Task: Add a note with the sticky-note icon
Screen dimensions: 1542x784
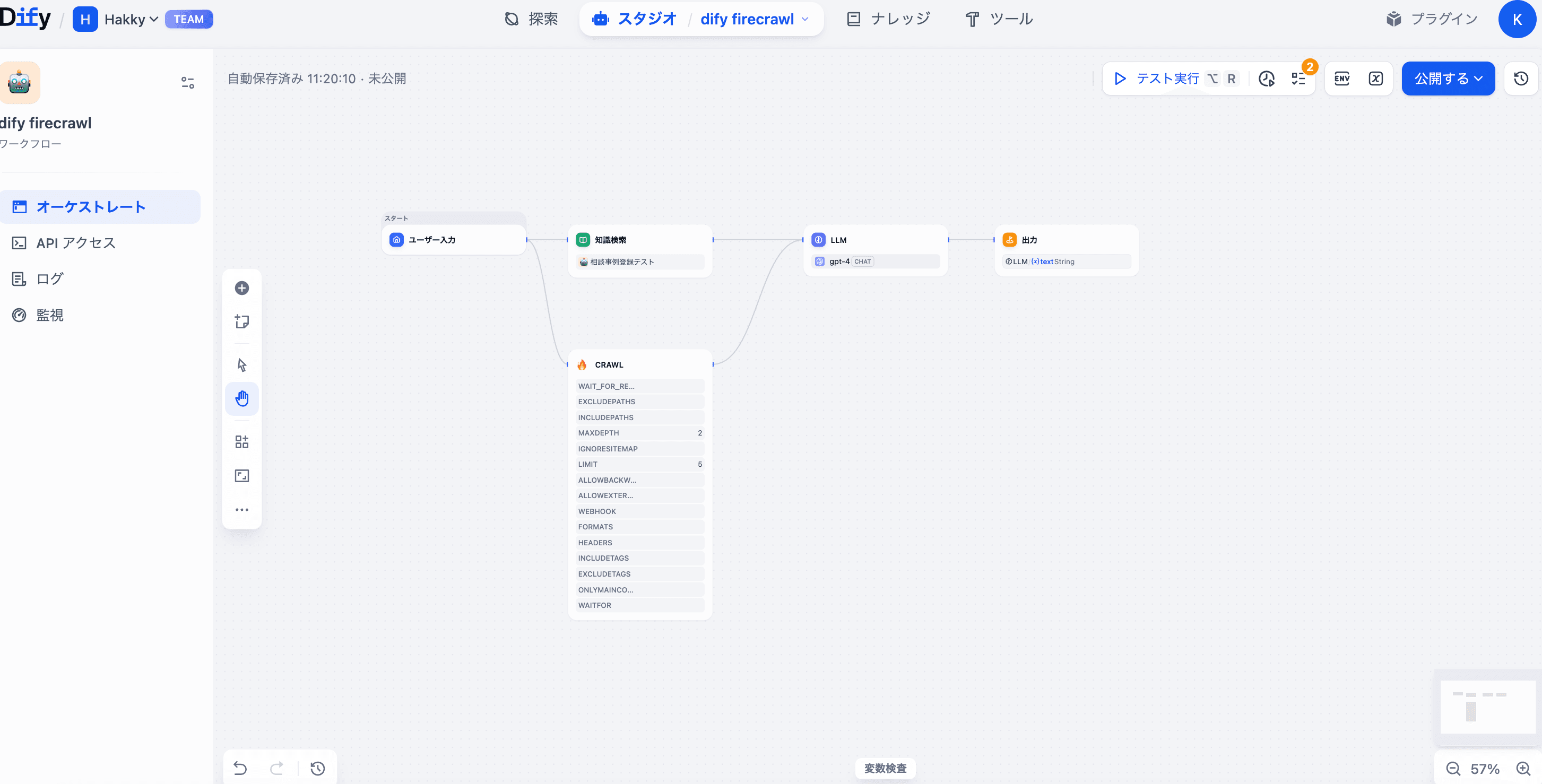Action: tap(242, 321)
